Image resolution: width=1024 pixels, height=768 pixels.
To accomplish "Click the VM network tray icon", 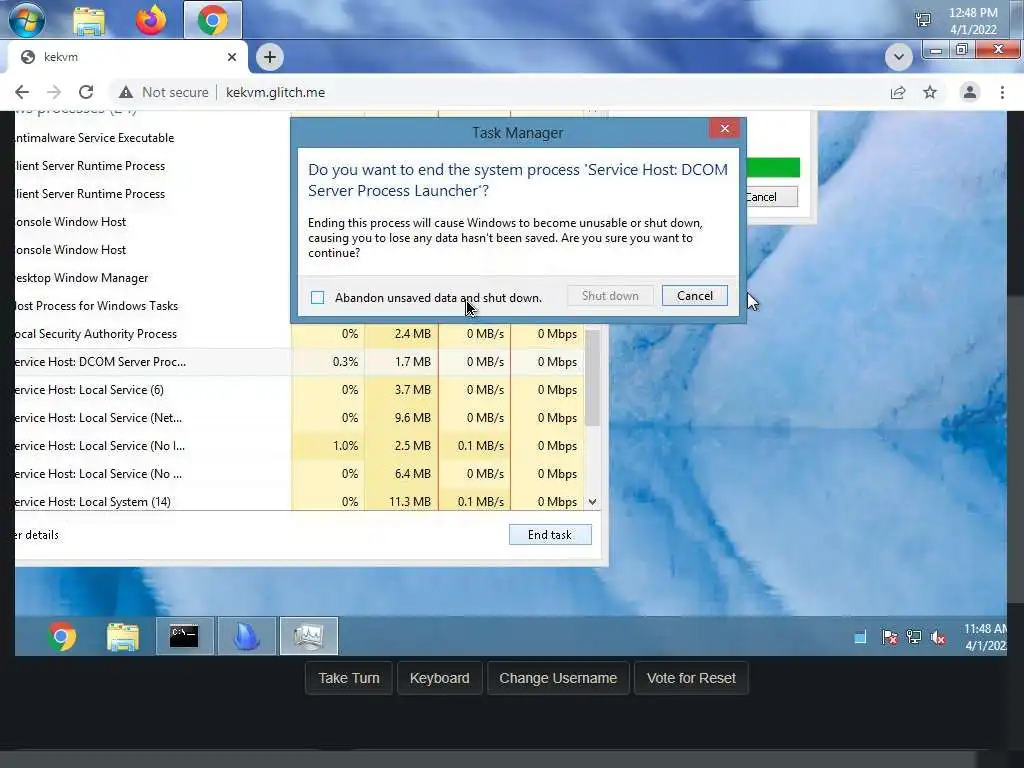I will pos(914,637).
